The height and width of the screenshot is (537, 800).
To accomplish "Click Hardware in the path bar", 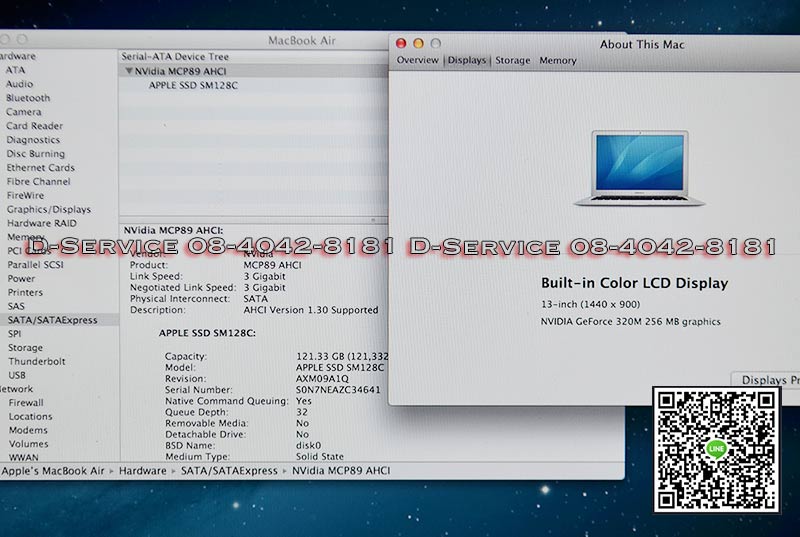I will point(142,471).
